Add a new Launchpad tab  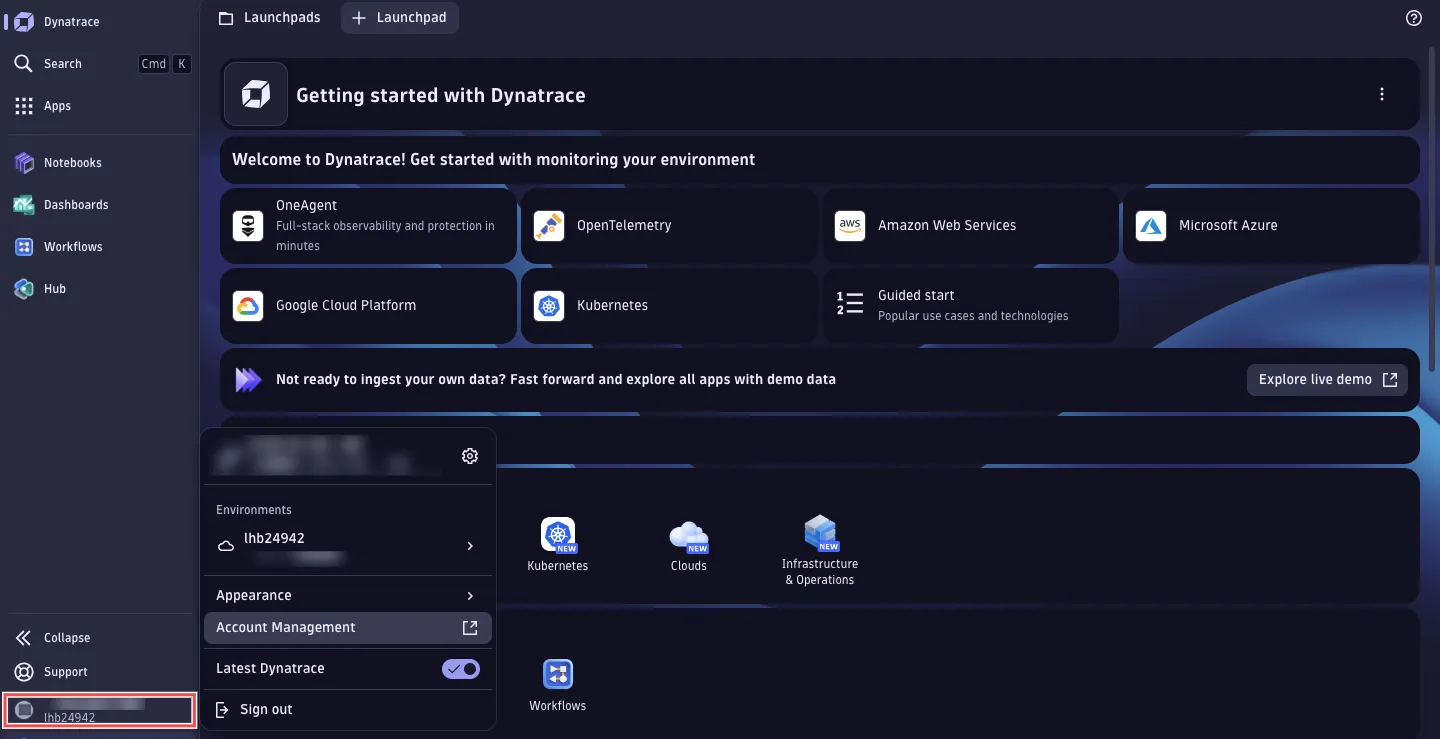point(400,18)
